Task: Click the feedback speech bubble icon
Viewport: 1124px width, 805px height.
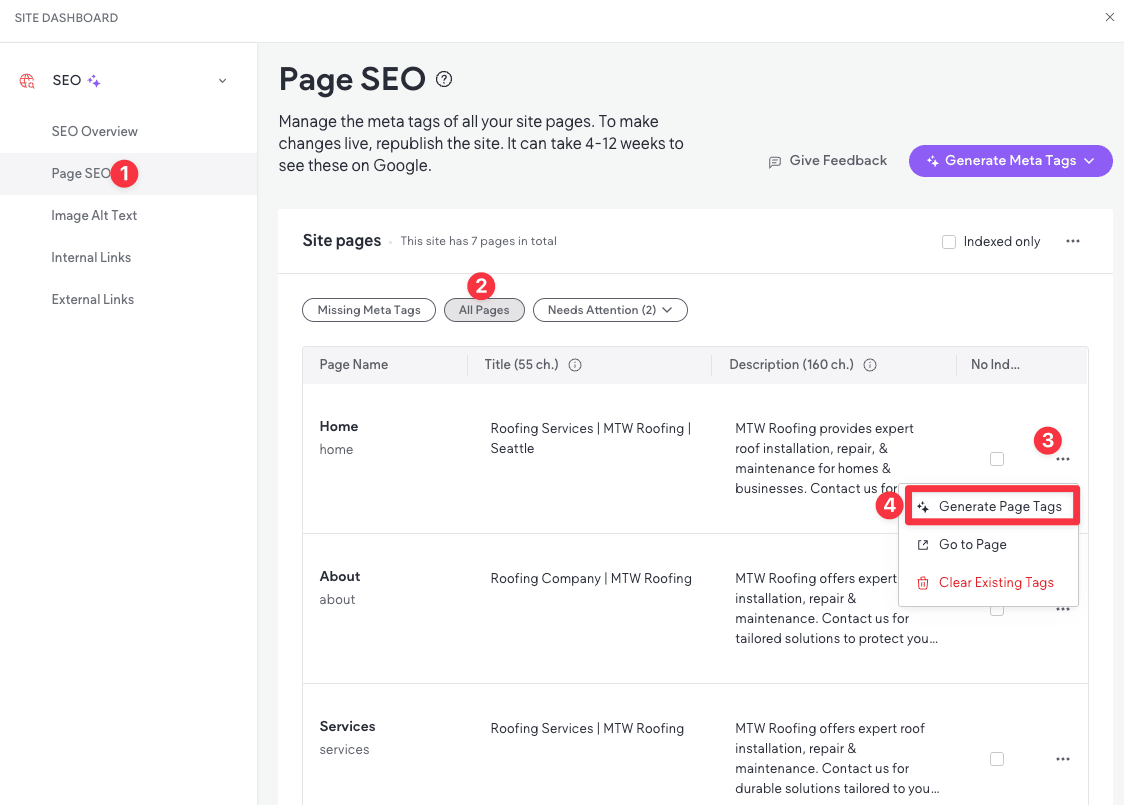Action: tap(775, 162)
